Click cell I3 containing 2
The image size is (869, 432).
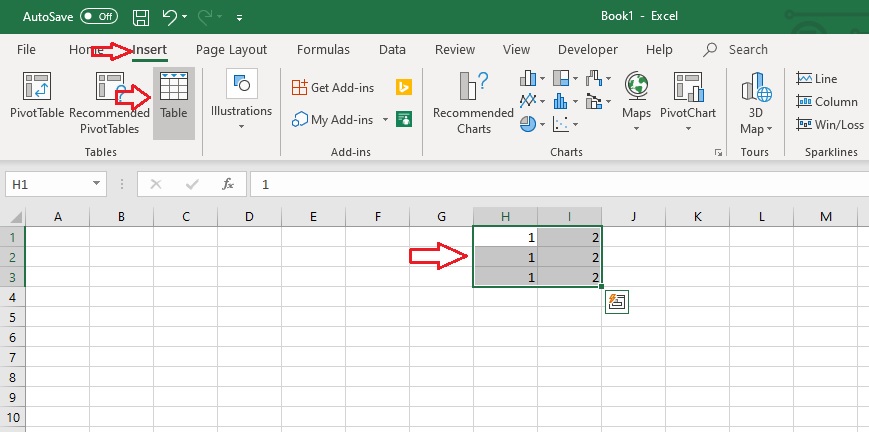click(x=569, y=277)
